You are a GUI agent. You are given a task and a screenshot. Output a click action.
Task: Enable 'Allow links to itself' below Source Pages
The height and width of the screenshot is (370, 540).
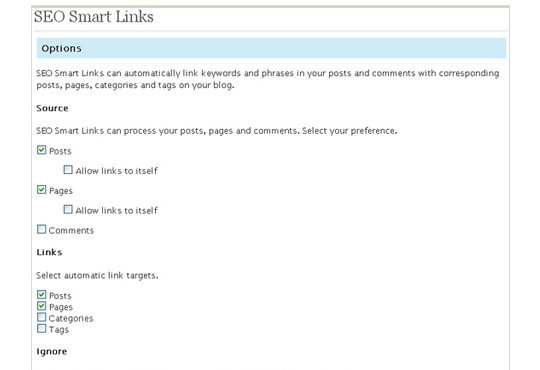tap(68, 209)
